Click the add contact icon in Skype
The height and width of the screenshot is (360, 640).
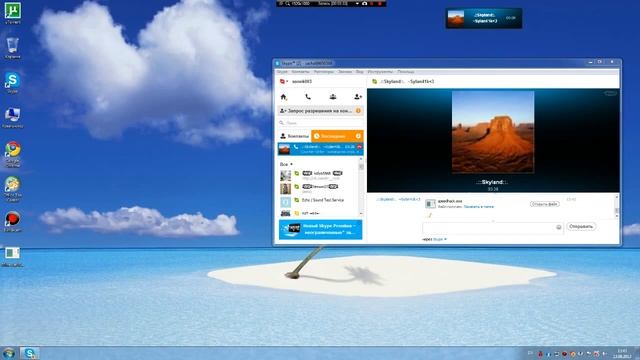(358, 97)
